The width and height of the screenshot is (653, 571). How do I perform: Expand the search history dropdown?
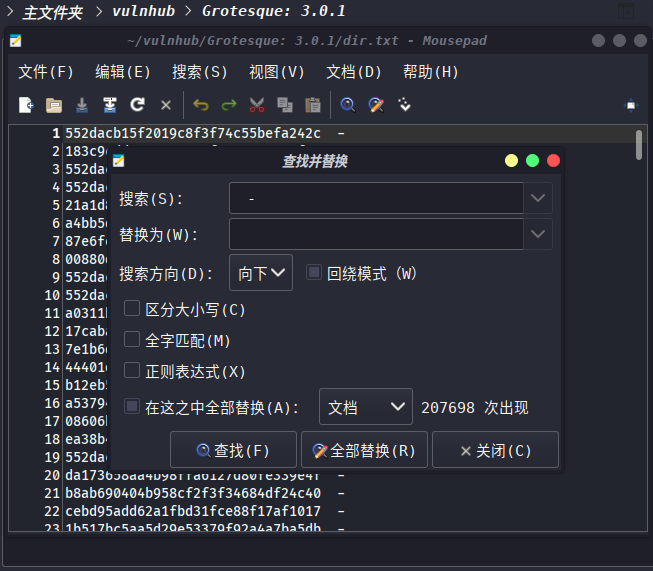(538, 198)
